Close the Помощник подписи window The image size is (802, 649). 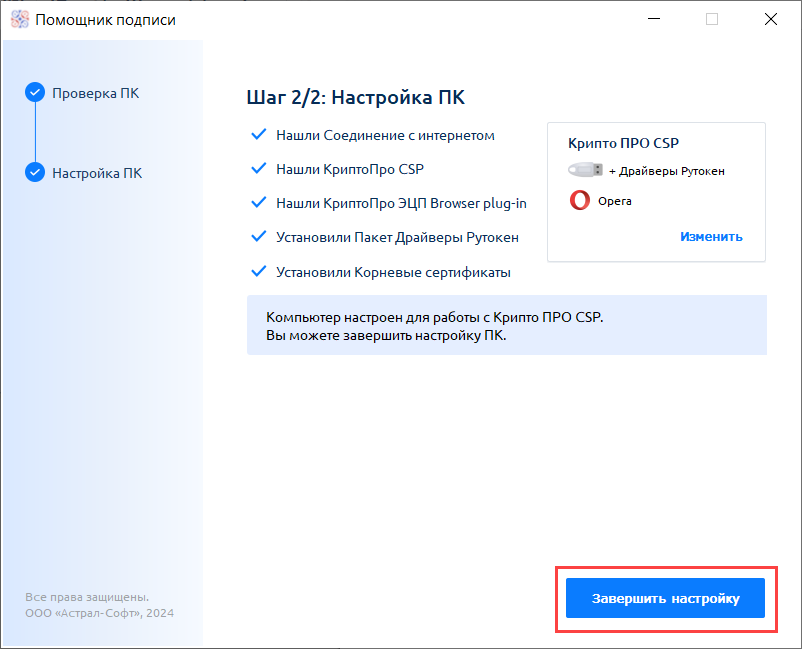pos(771,19)
